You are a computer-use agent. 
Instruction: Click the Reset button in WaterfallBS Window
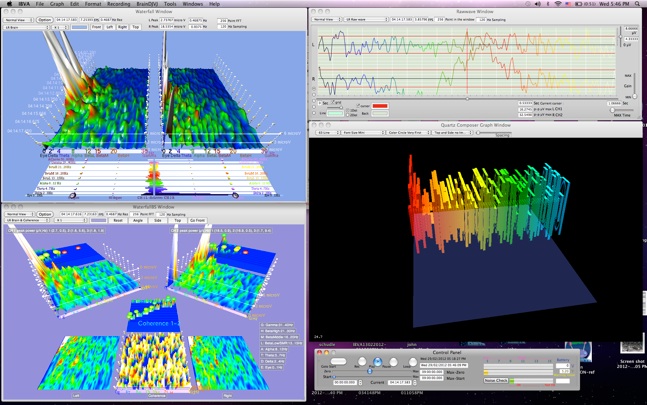[118, 221]
